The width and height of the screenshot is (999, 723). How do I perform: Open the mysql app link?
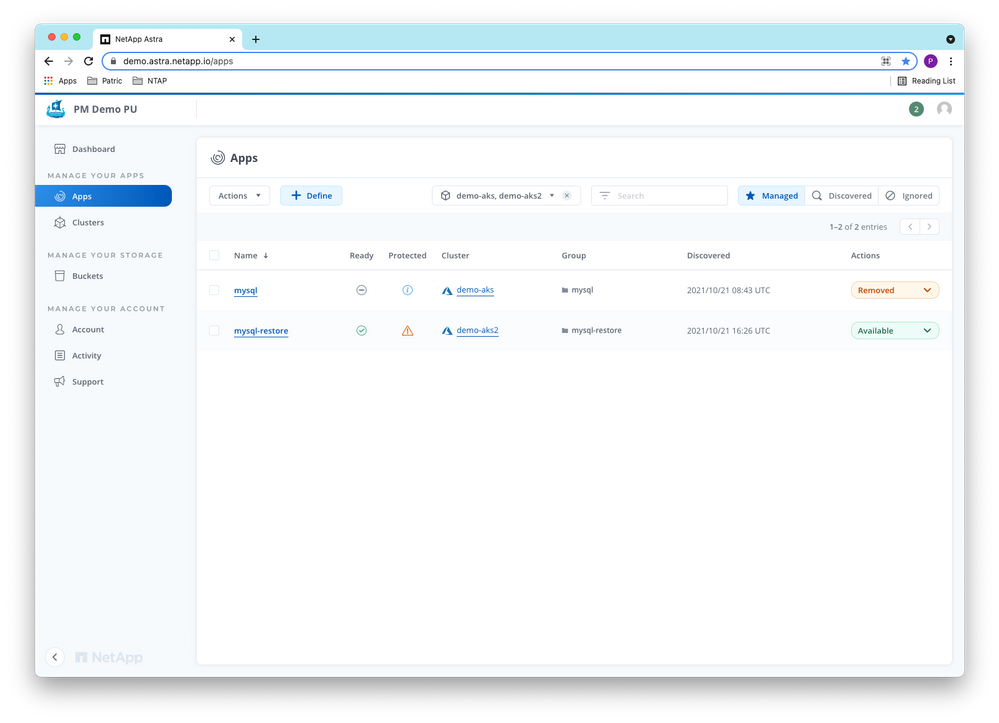click(x=245, y=290)
